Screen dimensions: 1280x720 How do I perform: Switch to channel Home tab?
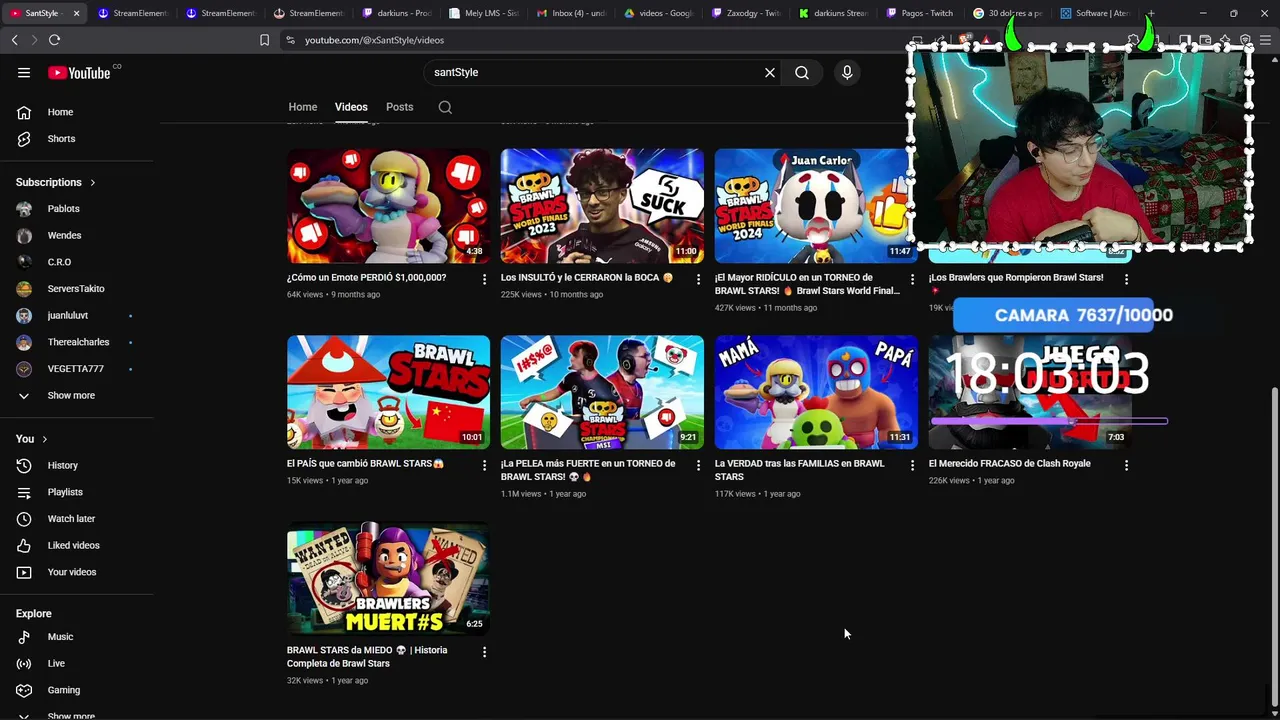point(303,107)
